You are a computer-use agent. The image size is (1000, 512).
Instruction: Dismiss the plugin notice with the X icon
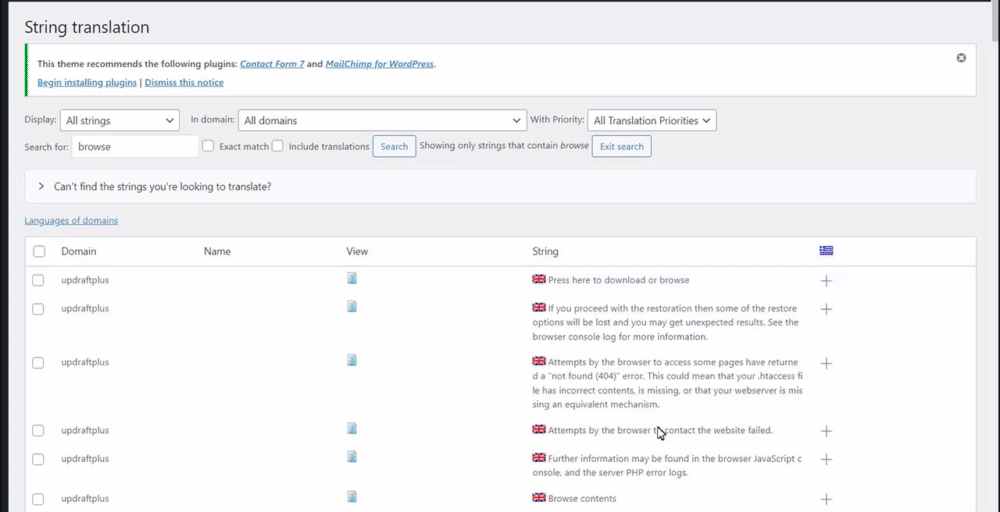click(x=961, y=58)
